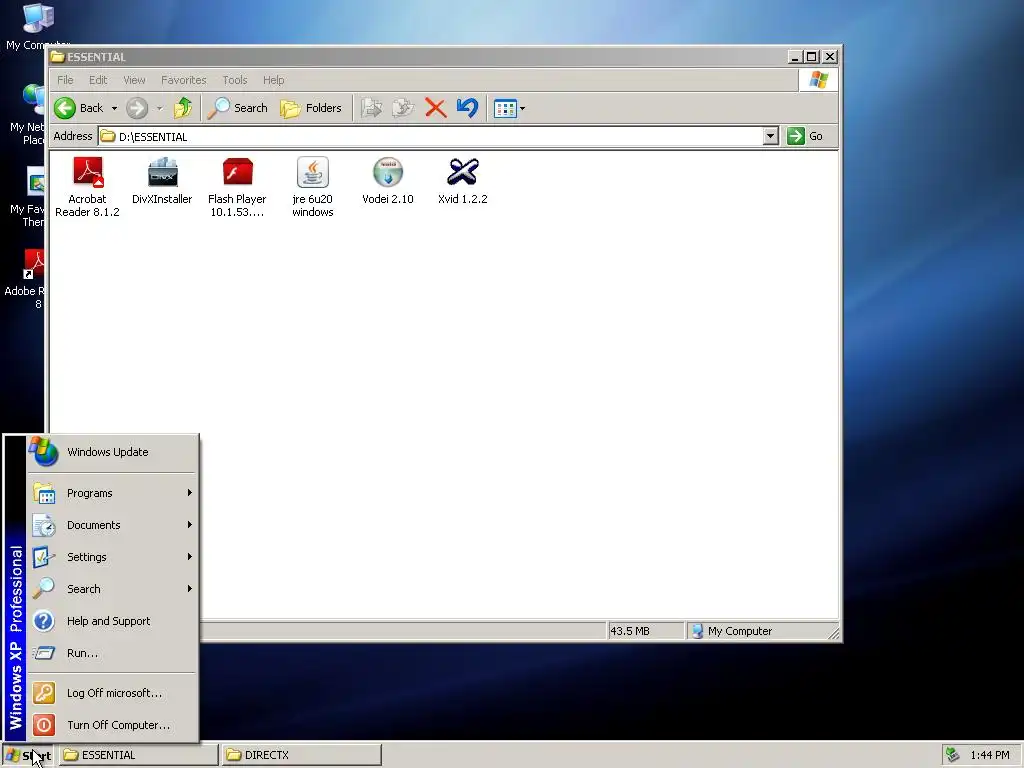Viewport: 1024px width, 768px height.
Task: Switch to the DIRECTX taskbar button
Action: click(301, 755)
